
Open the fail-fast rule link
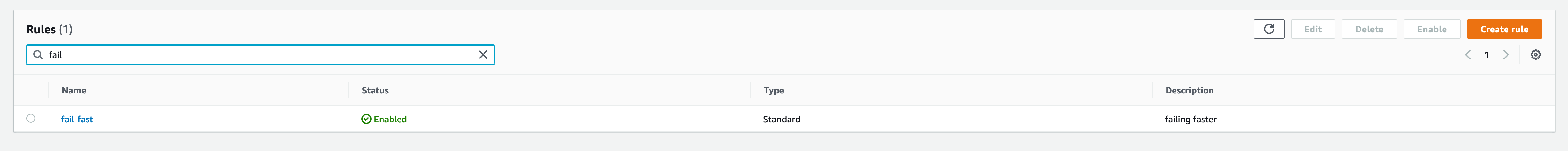[x=77, y=119]
